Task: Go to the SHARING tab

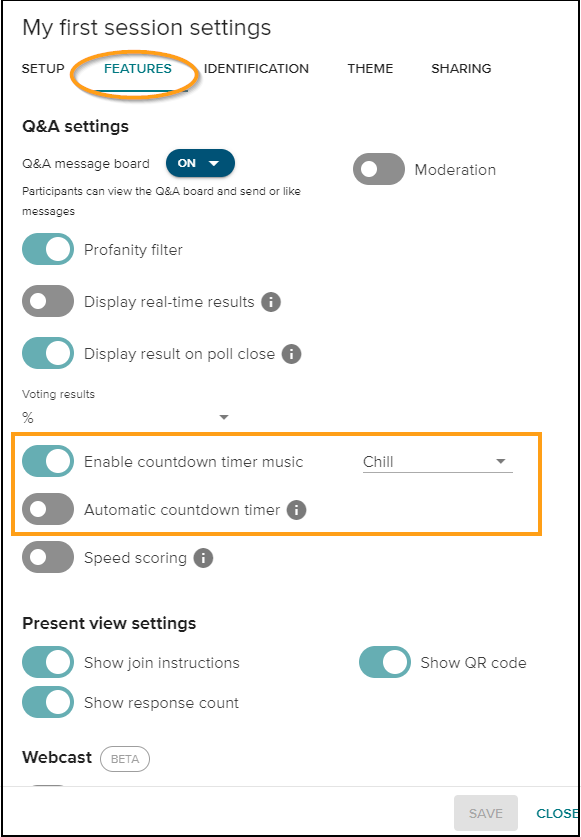Action: [x=461, y=68]
